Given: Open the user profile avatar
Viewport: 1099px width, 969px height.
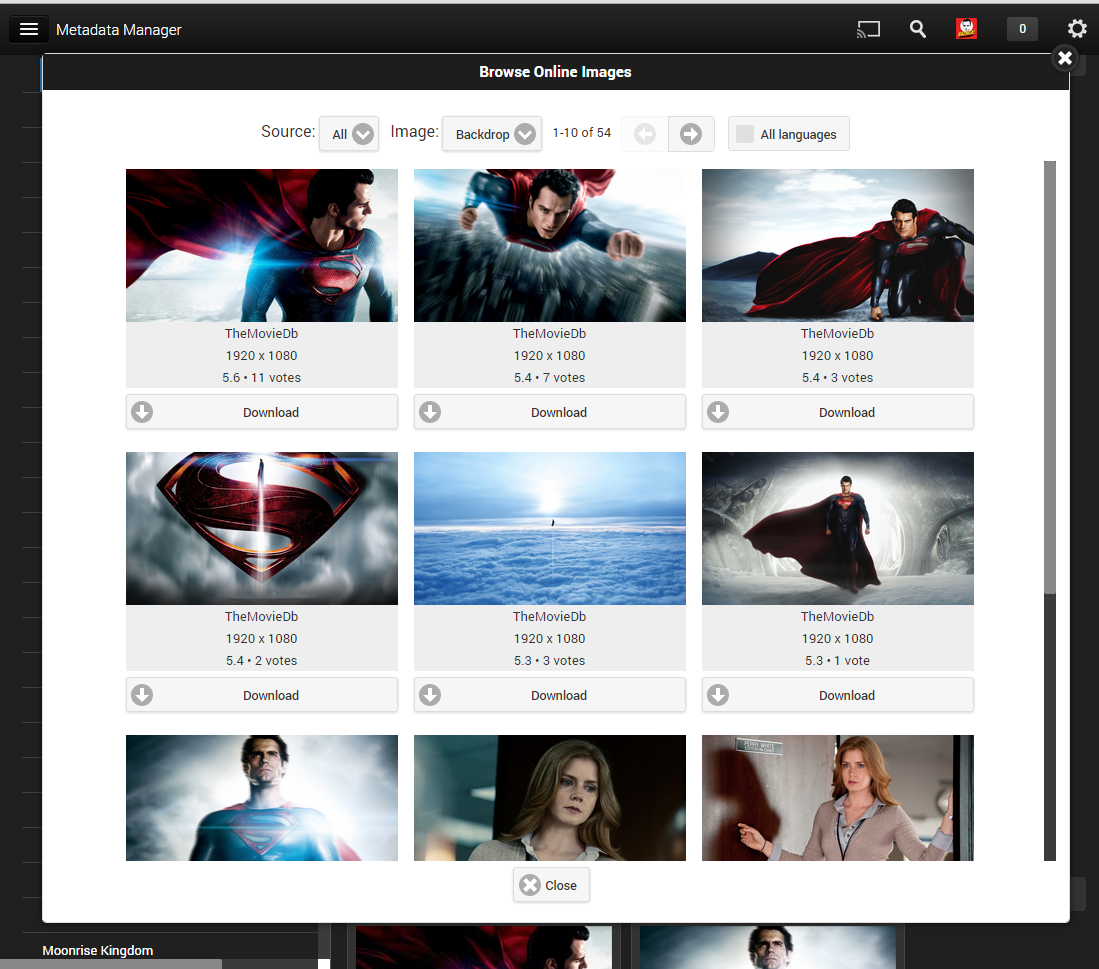Looking at the screenshot, I should tap(967, 29).
